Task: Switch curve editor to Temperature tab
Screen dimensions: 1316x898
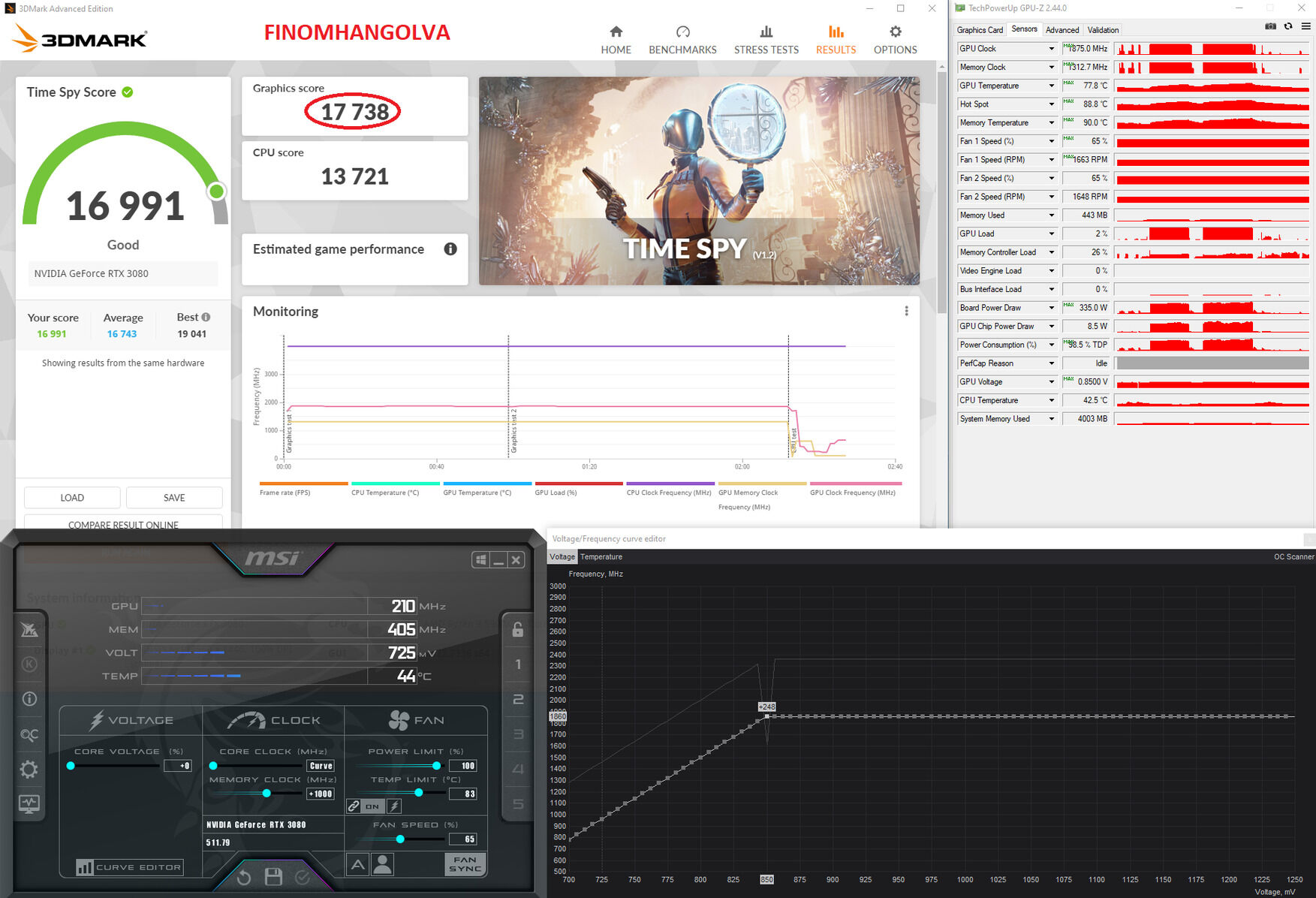Action: point(601,557)
